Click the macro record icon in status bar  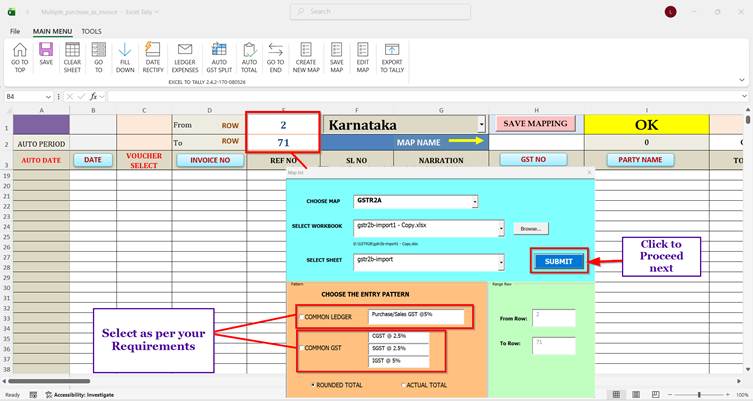(x=33, y=395)
